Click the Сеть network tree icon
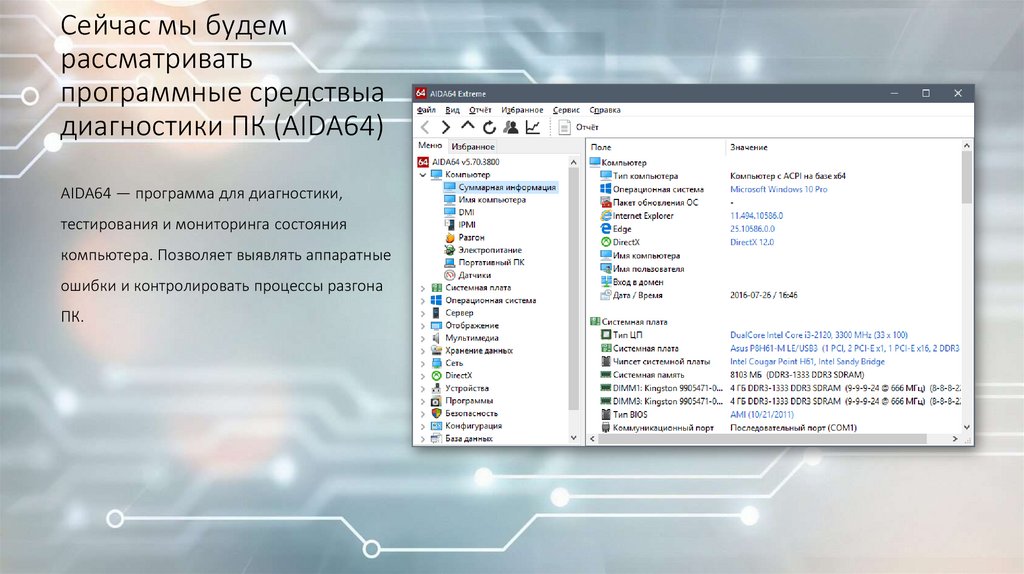Screen dimensions: 1024x574 click(x=436, y=363)
